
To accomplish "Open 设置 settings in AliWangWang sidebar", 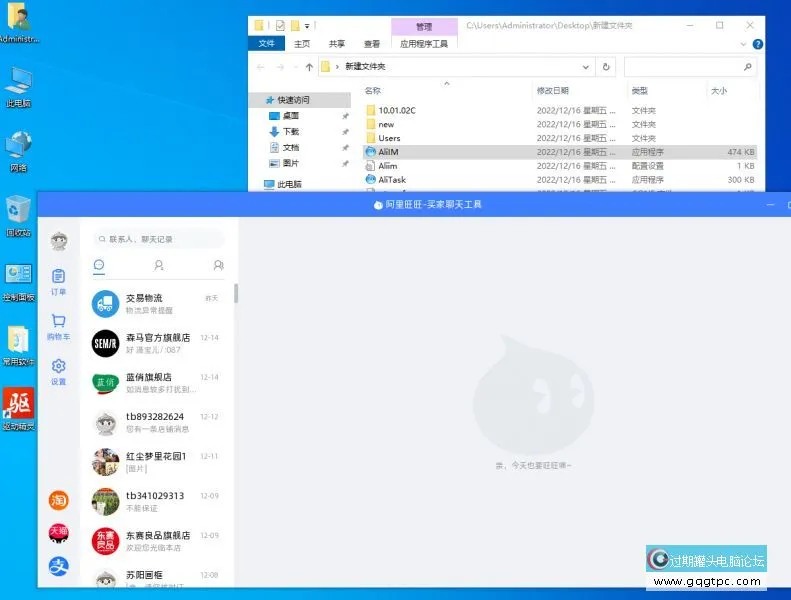I will (x=58, y=371).
